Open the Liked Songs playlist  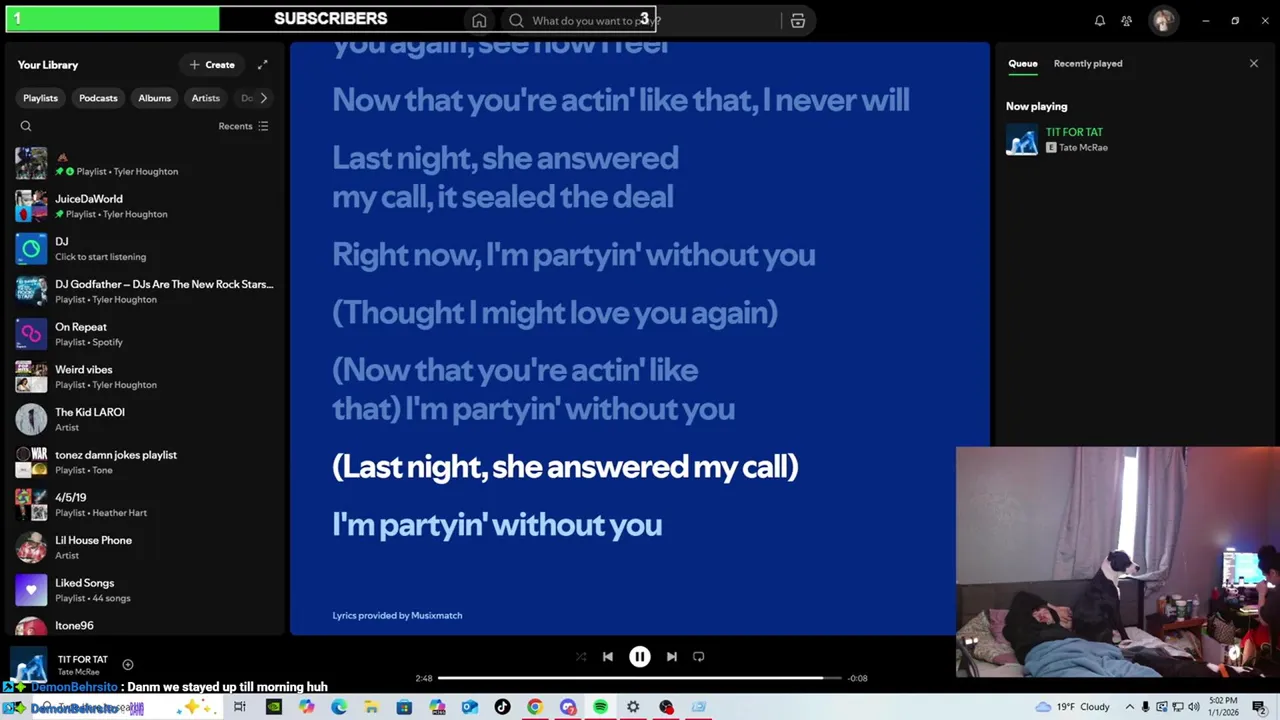[145, 590]
